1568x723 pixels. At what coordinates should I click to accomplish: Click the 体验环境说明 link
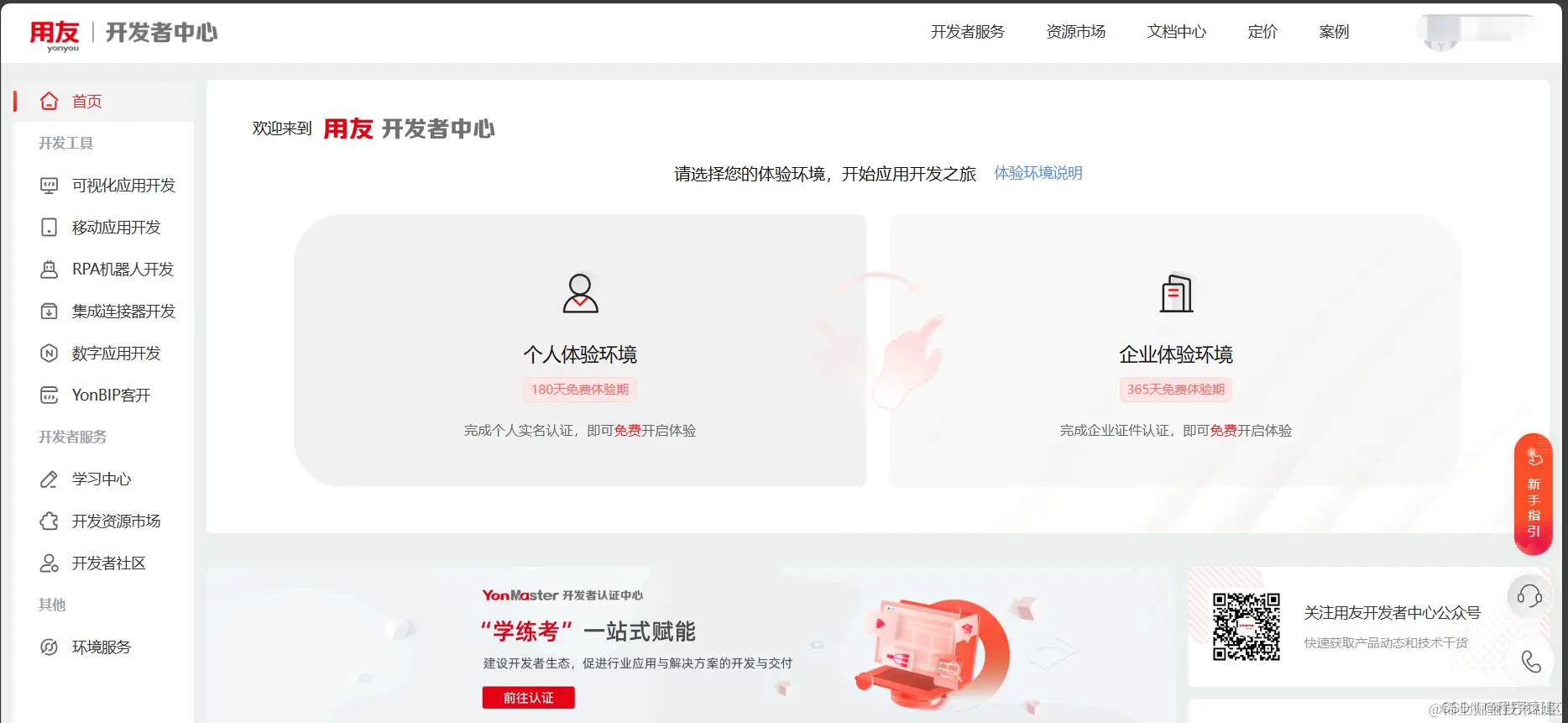coord(1038,173)
